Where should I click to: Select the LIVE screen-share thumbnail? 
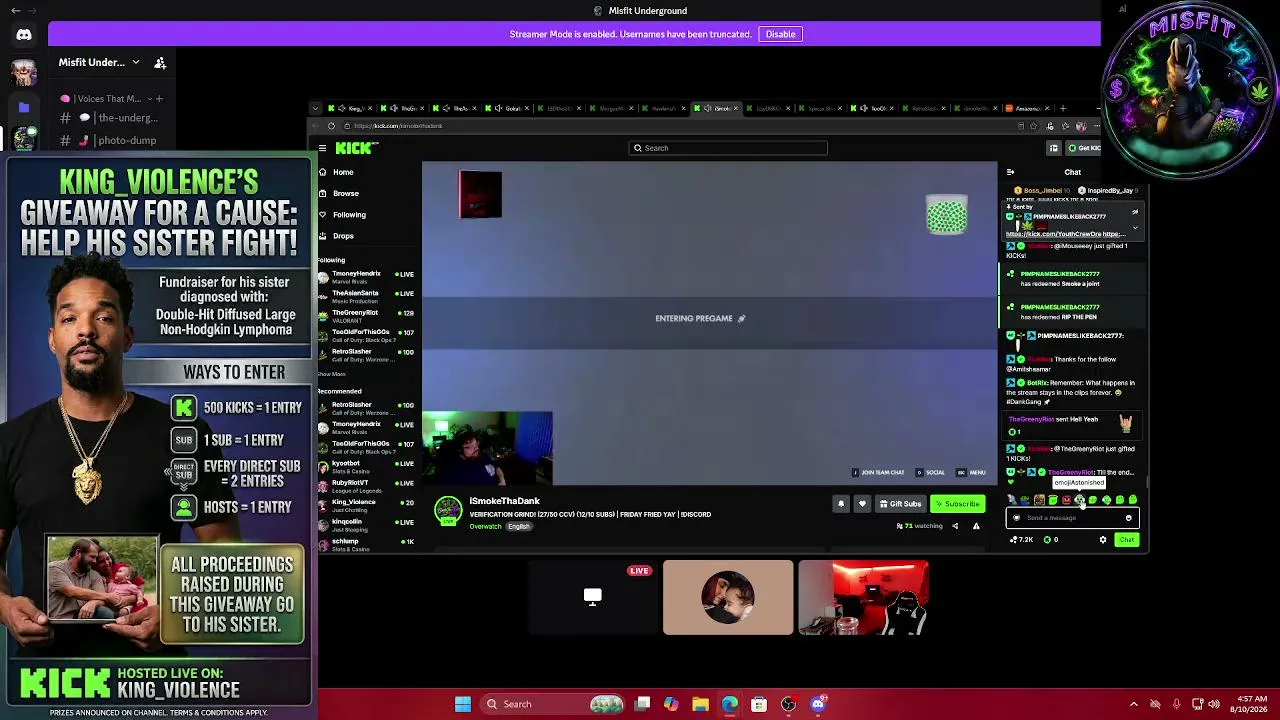[x=593, y=598]
